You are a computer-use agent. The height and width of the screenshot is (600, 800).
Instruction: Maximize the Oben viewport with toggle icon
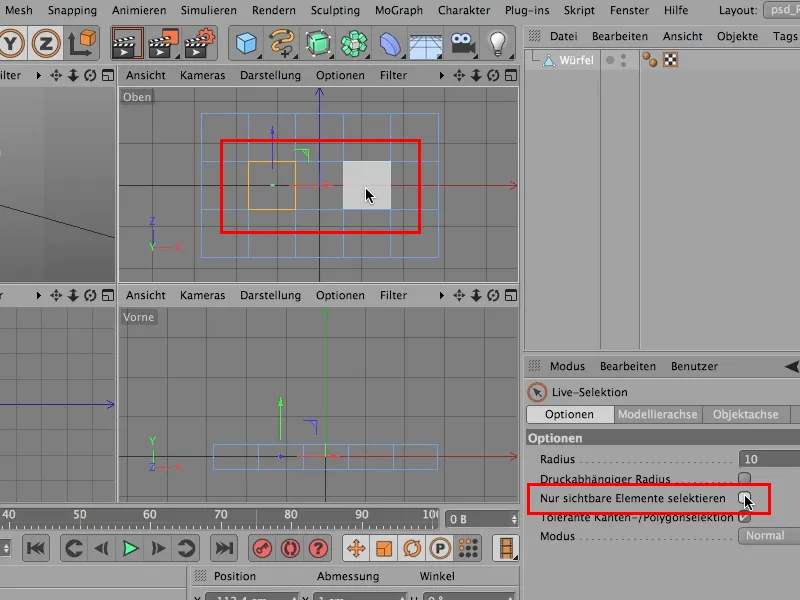pos(511,76)
